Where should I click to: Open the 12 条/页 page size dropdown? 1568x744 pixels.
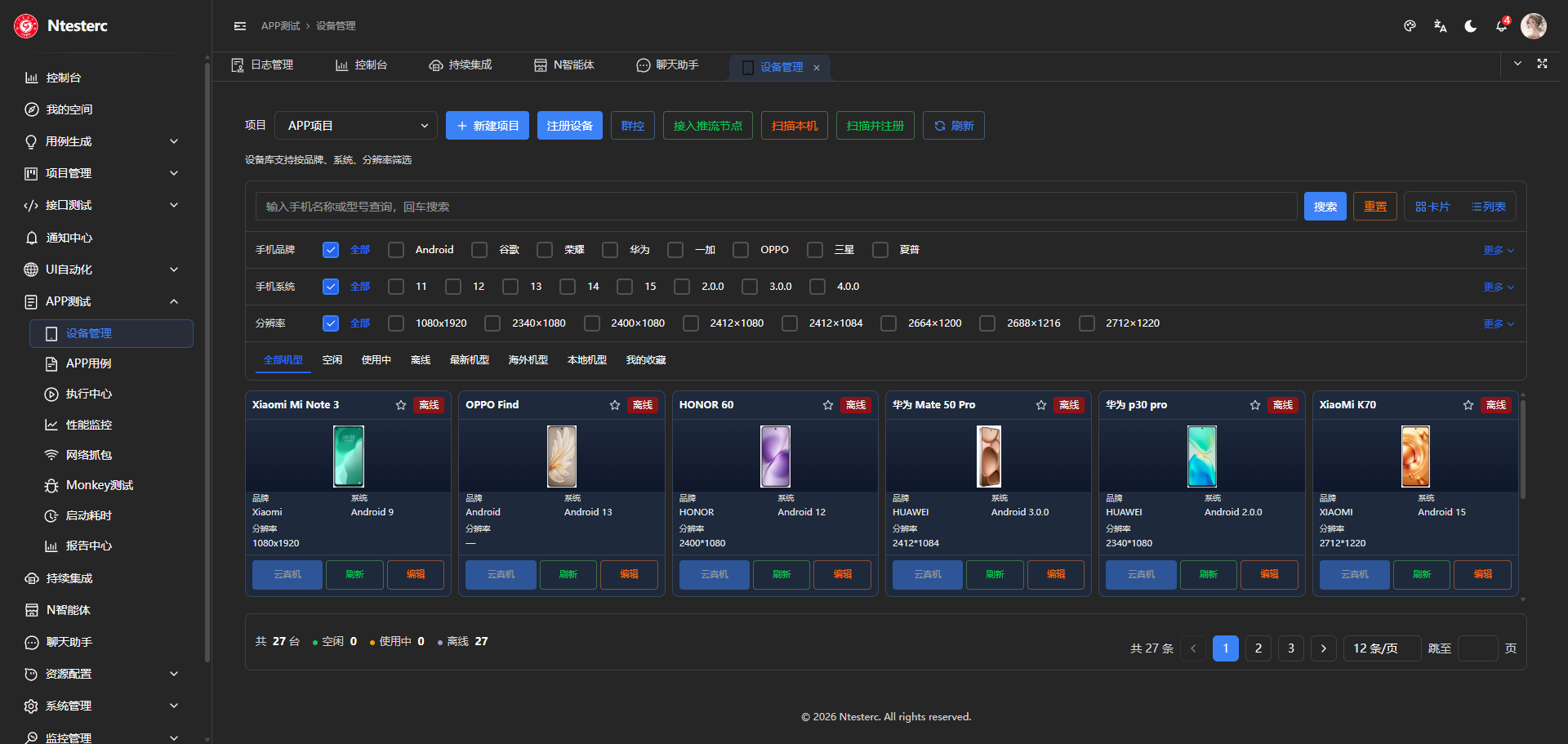tap(1383, 648)
